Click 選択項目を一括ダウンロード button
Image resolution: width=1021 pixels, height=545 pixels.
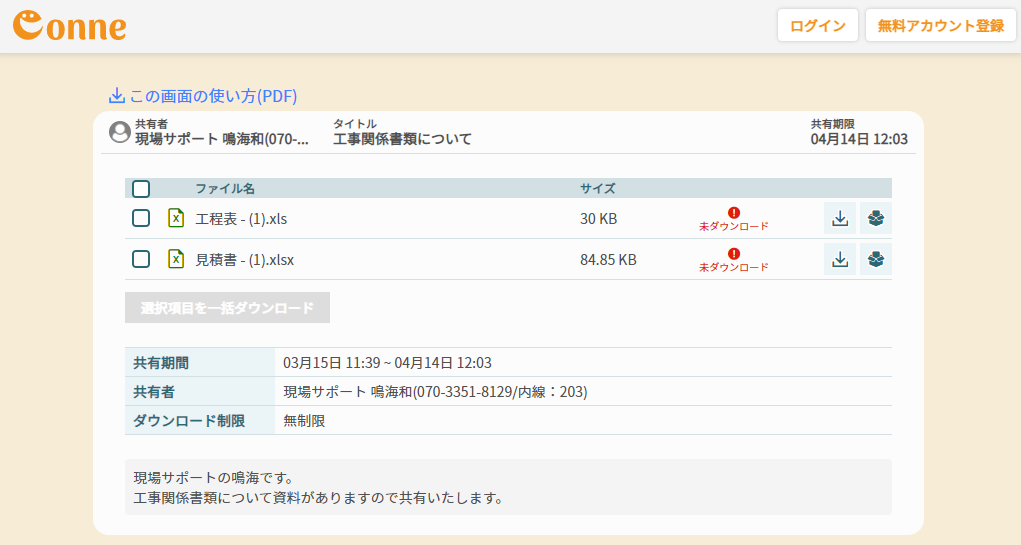(227, 307)
